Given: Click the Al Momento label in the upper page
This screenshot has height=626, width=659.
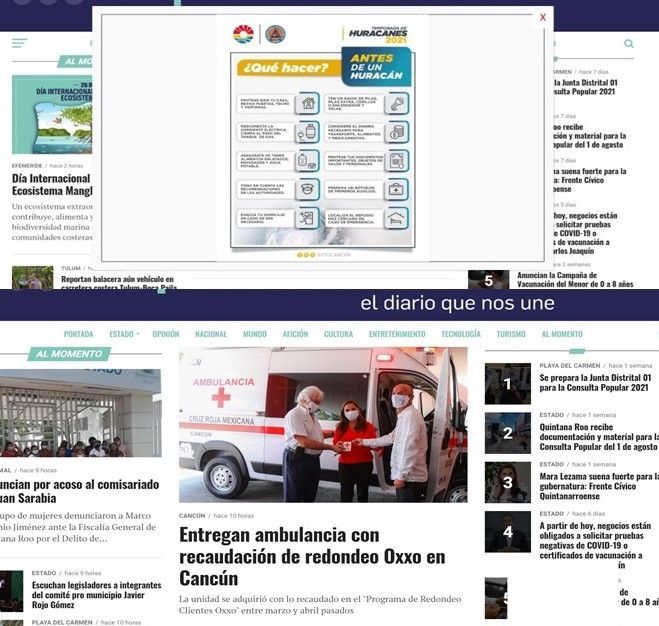Looking at the screenshot, I should 76,61.
